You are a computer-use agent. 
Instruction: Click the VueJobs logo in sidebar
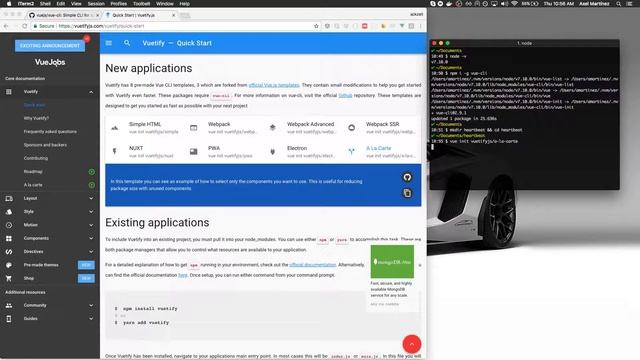[50, 62]
